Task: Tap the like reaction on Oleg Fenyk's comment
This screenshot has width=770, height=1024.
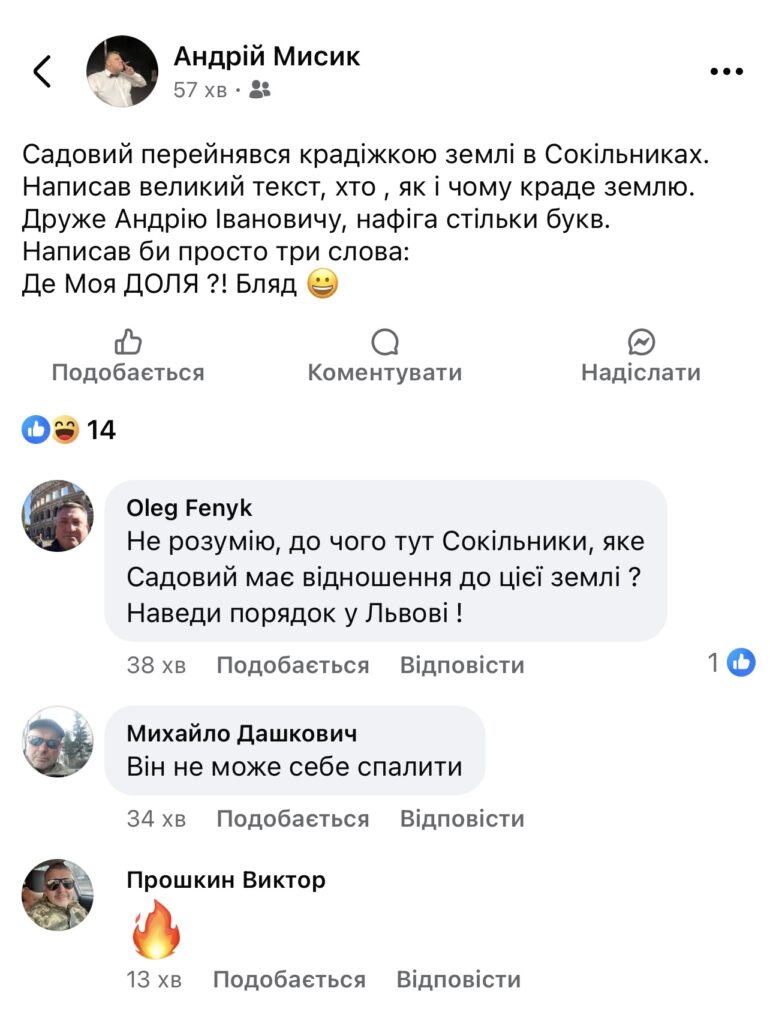Action: tap(740, 662)
